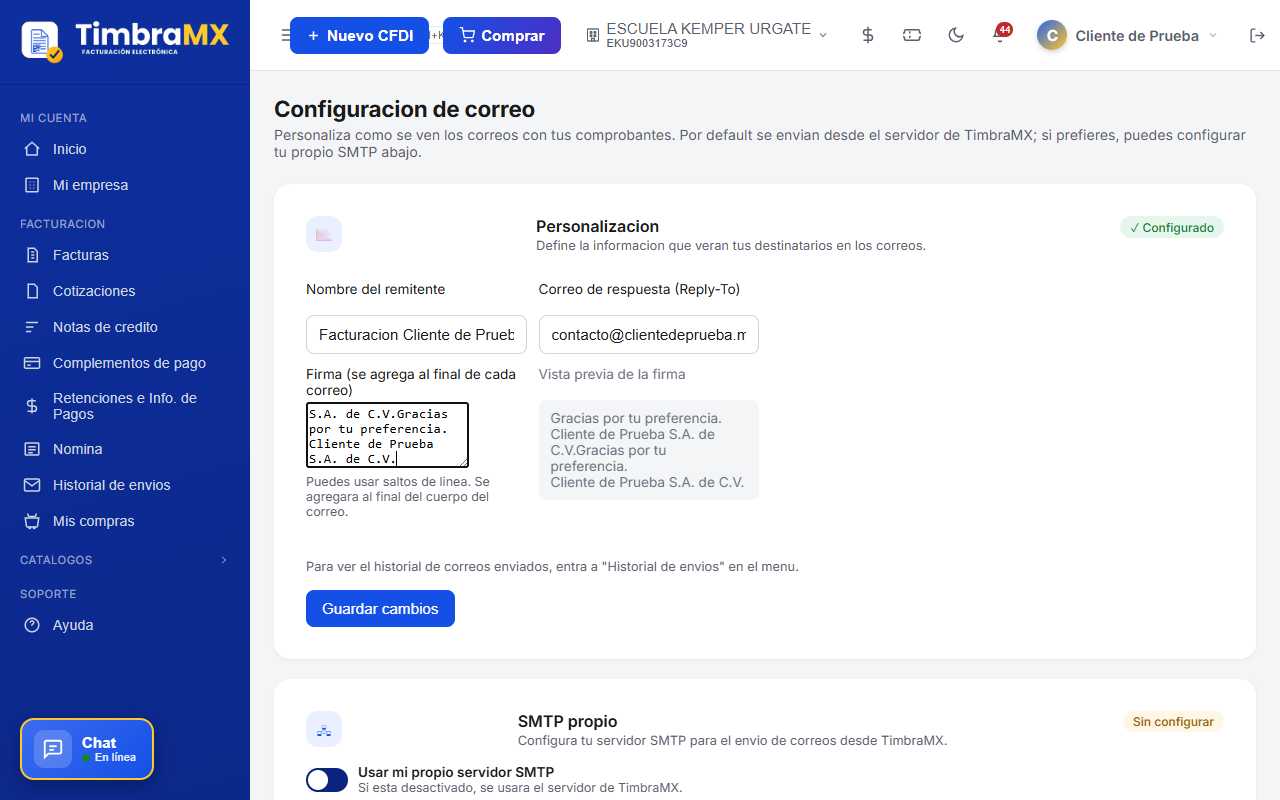Open Facturas in sidebar
Image resolution: width=1280 pixels, height=800 pixels.
coord(125,255)
